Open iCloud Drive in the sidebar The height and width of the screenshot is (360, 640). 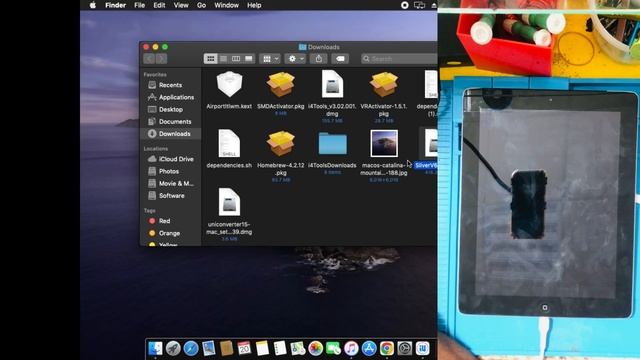click(170, 159)
